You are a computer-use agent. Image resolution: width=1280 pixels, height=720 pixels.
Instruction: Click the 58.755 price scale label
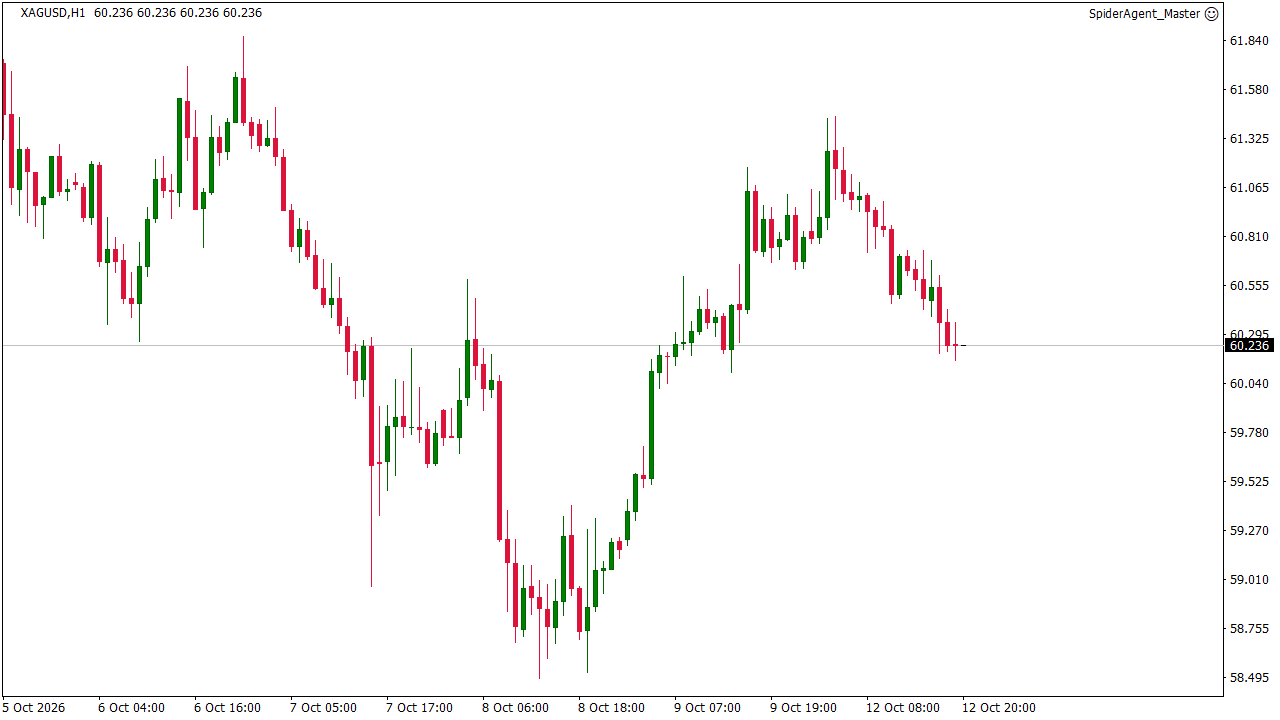1248,629
